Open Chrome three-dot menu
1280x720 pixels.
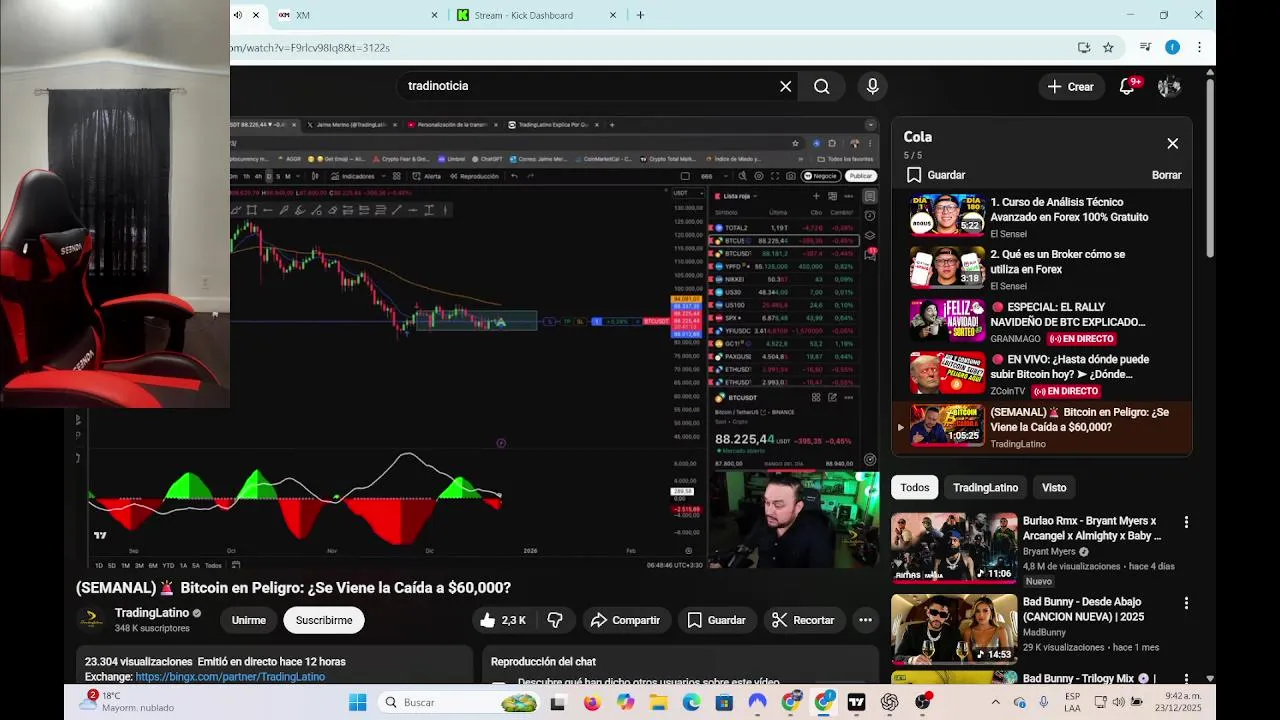pos(1199,47)
